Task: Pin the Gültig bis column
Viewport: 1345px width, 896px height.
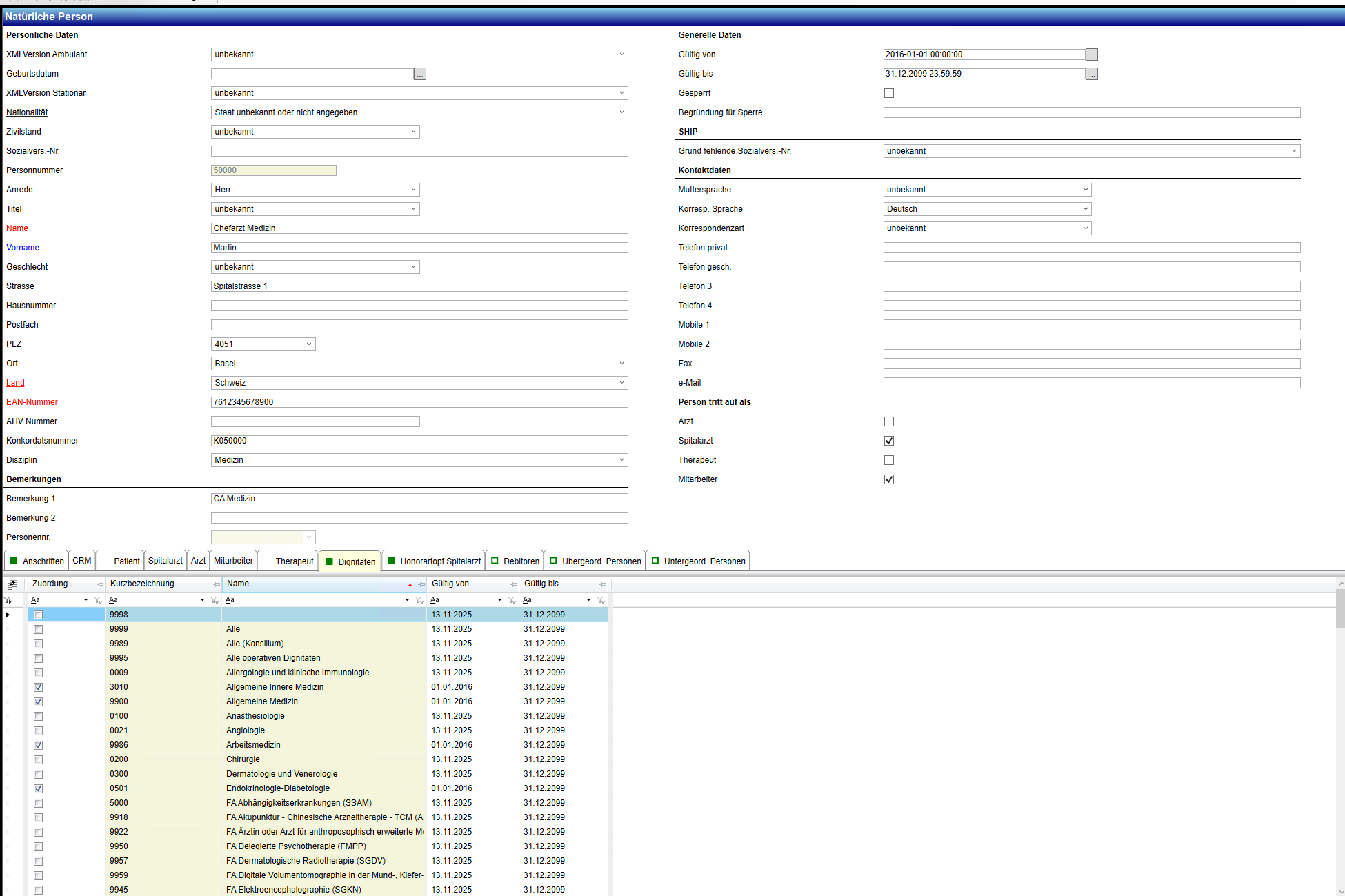Action: (x=603, y=584)
